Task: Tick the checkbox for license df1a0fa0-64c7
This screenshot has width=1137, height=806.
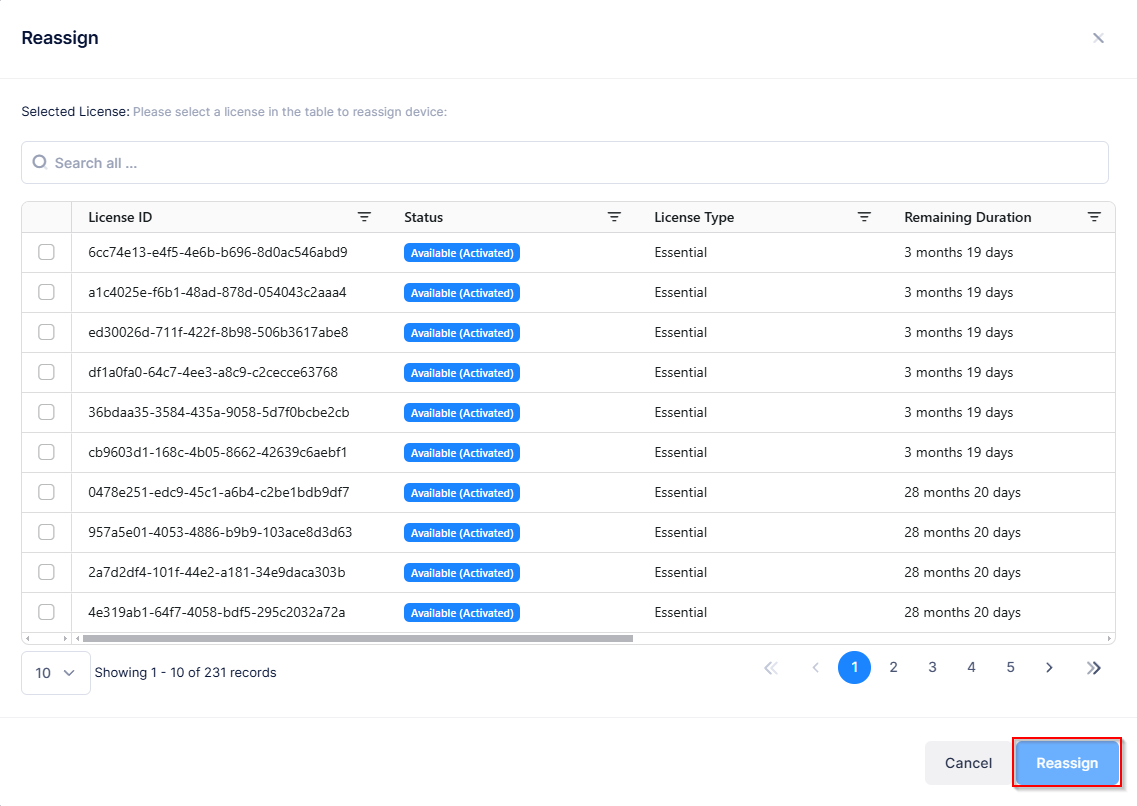Action: tap(46, 372)
